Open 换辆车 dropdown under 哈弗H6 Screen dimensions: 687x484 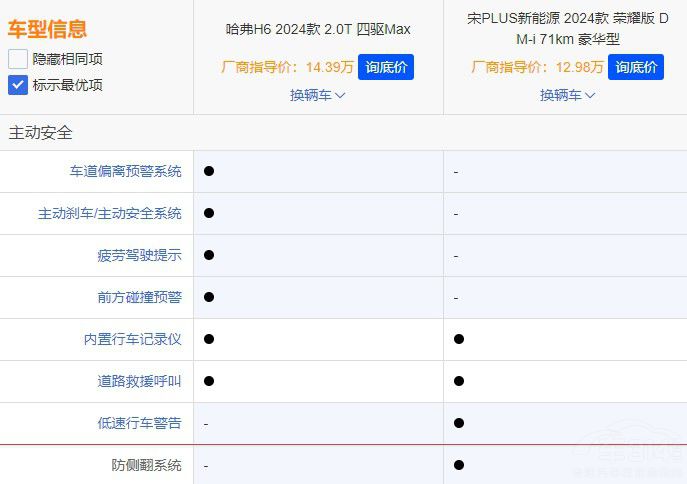coord(317,95)
